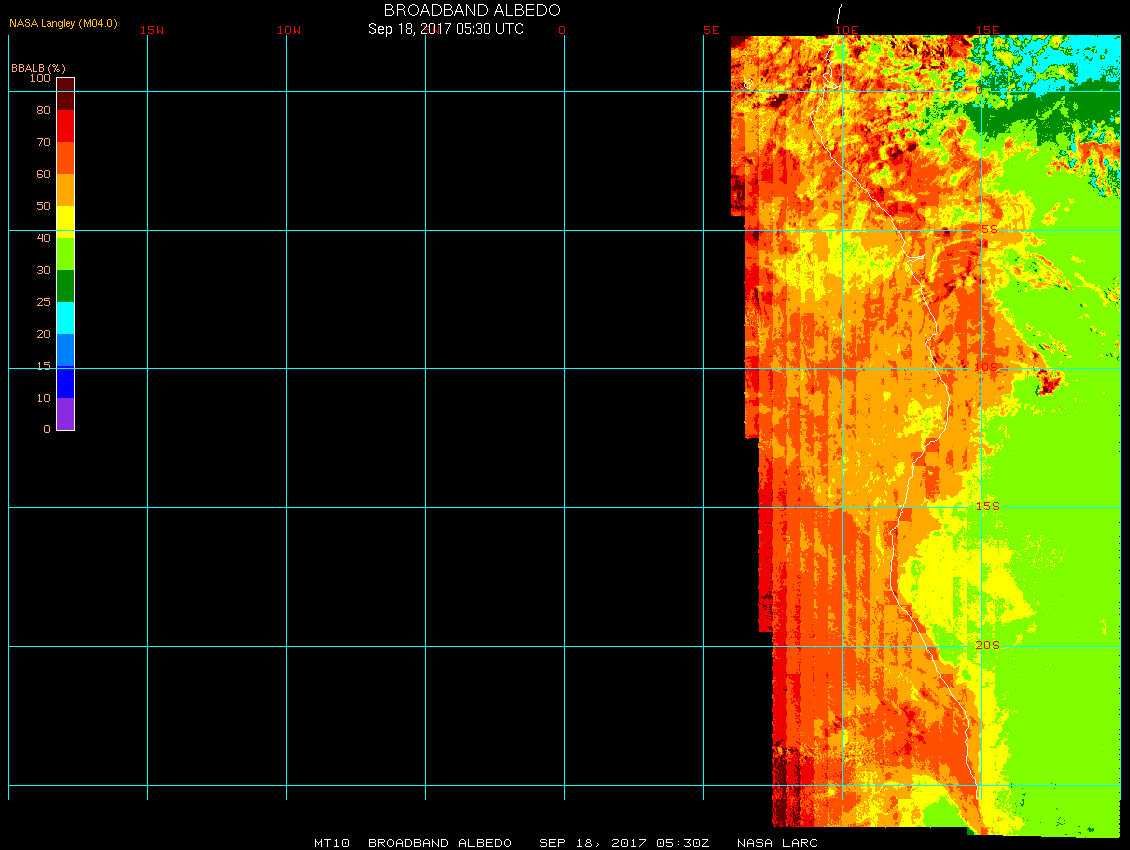Select the "15S" latitude label

pos(988,506)
